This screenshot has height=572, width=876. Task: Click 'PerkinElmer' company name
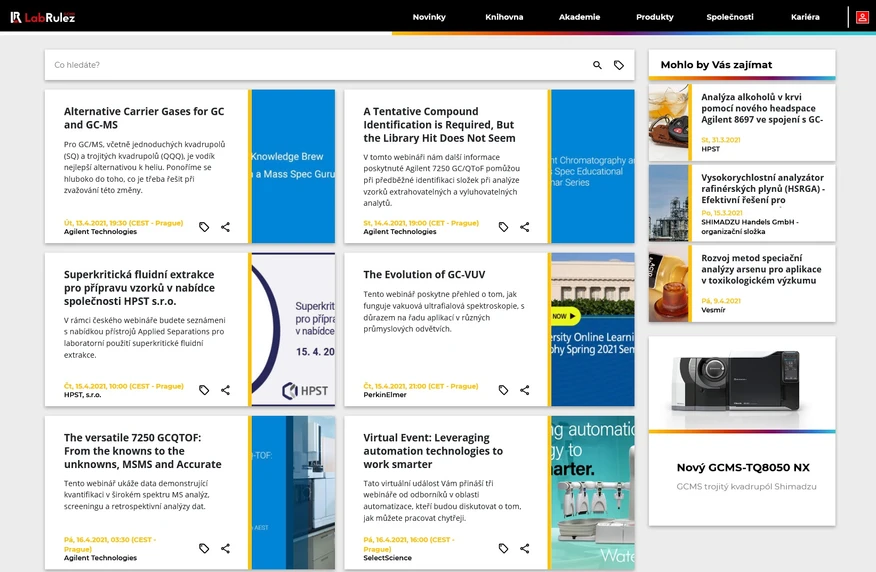coord(385,395)
